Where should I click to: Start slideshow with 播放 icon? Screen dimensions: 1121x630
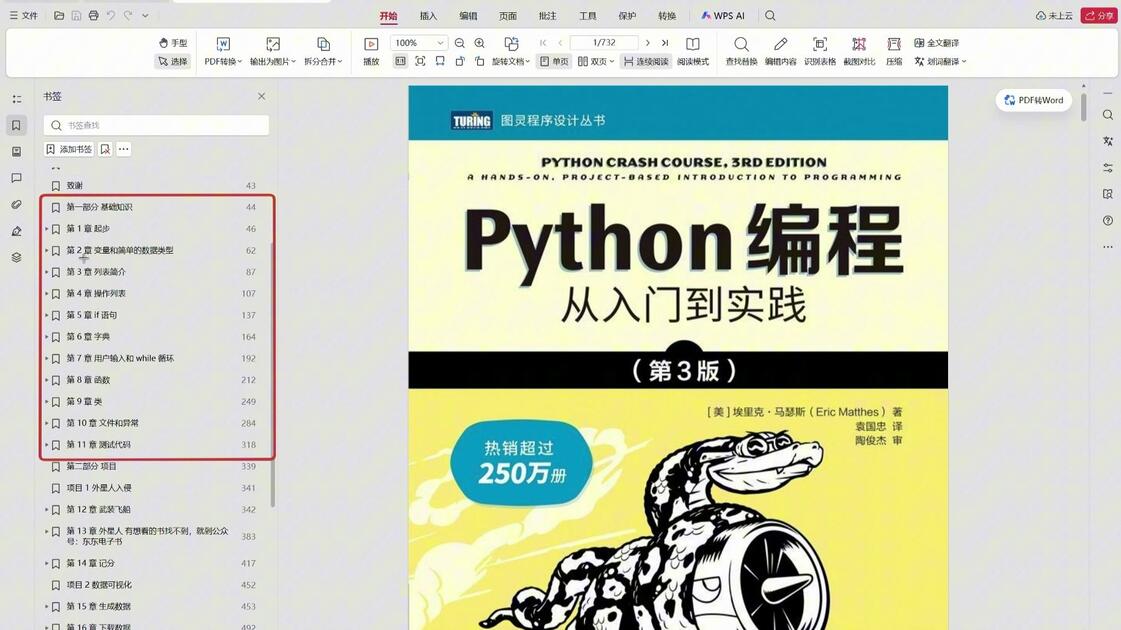coord(371,51)
